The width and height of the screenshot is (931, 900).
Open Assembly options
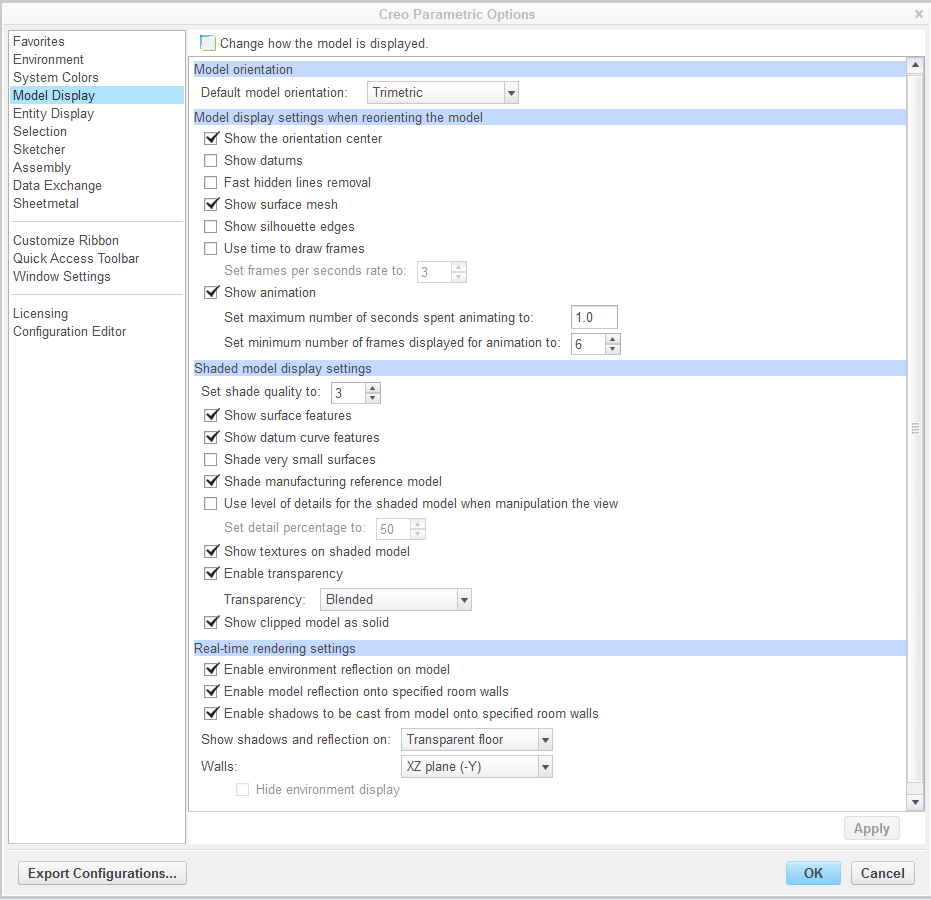pyautogui.click(x=42, y=167)
